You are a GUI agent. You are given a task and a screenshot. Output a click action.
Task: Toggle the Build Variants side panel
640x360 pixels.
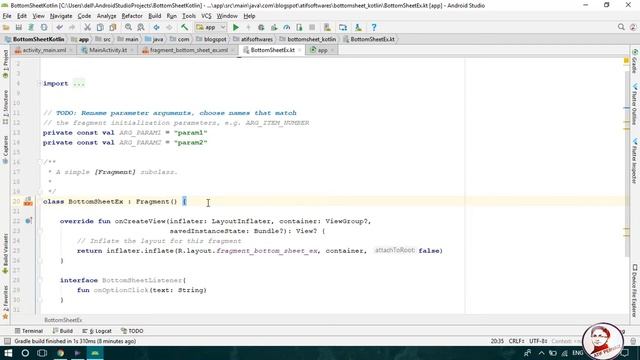[x=5, y=253]
